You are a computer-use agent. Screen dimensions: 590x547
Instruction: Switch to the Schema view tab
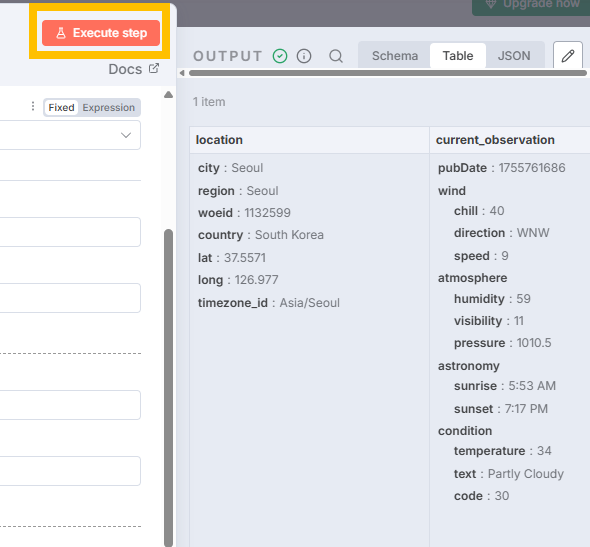pos(395,56)
